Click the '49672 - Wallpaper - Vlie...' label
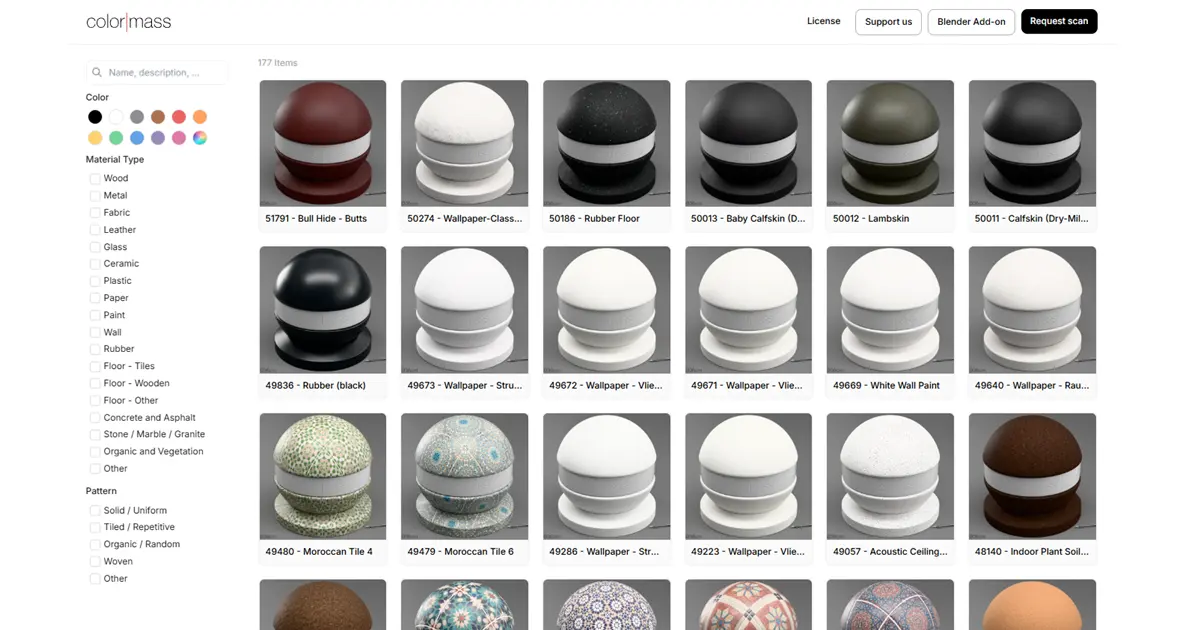 (606, 386)
